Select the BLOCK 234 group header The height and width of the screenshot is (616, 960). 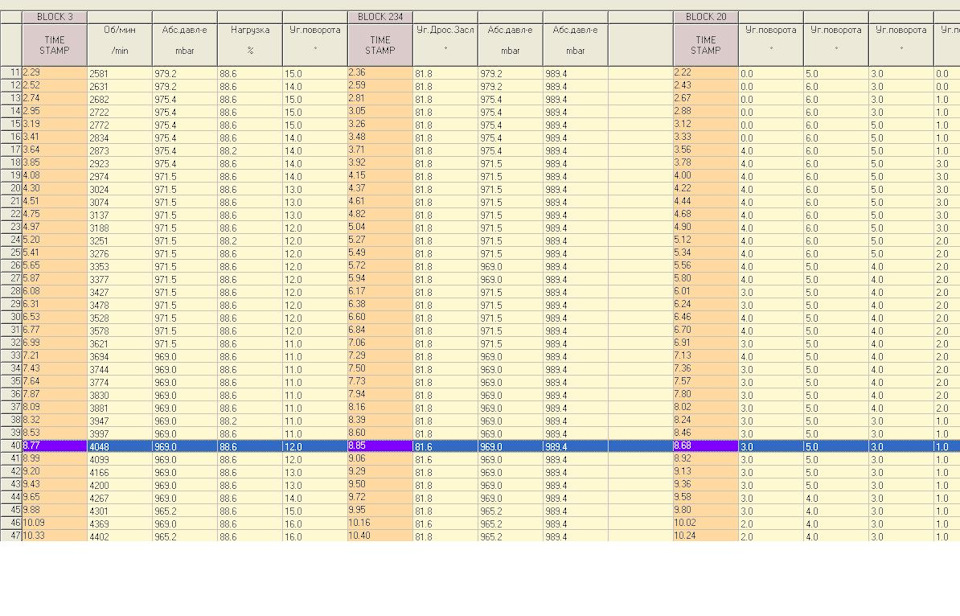(x=380, y=17)
